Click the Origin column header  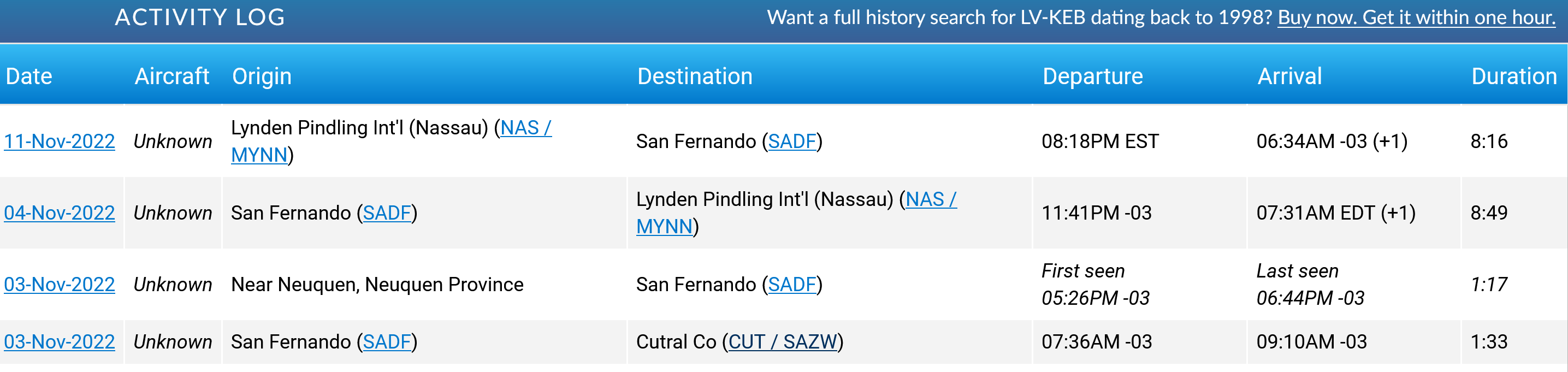pyautogui.click(x=262, y=76)
